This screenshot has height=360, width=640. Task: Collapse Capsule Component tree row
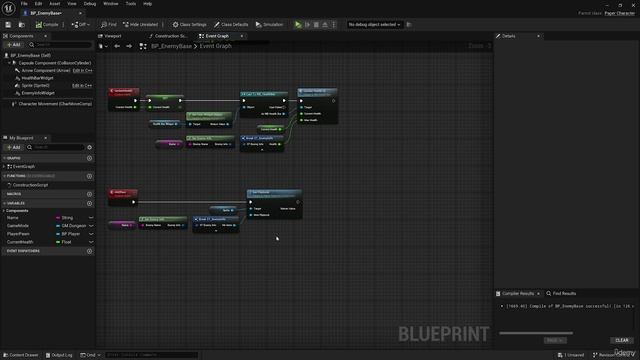(9, 63)
